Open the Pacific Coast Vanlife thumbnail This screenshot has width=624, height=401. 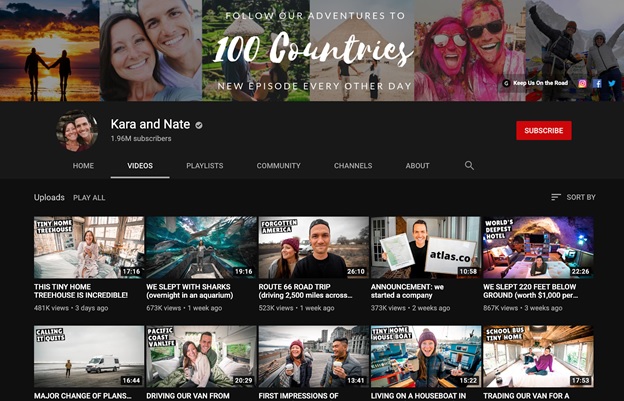201,357
